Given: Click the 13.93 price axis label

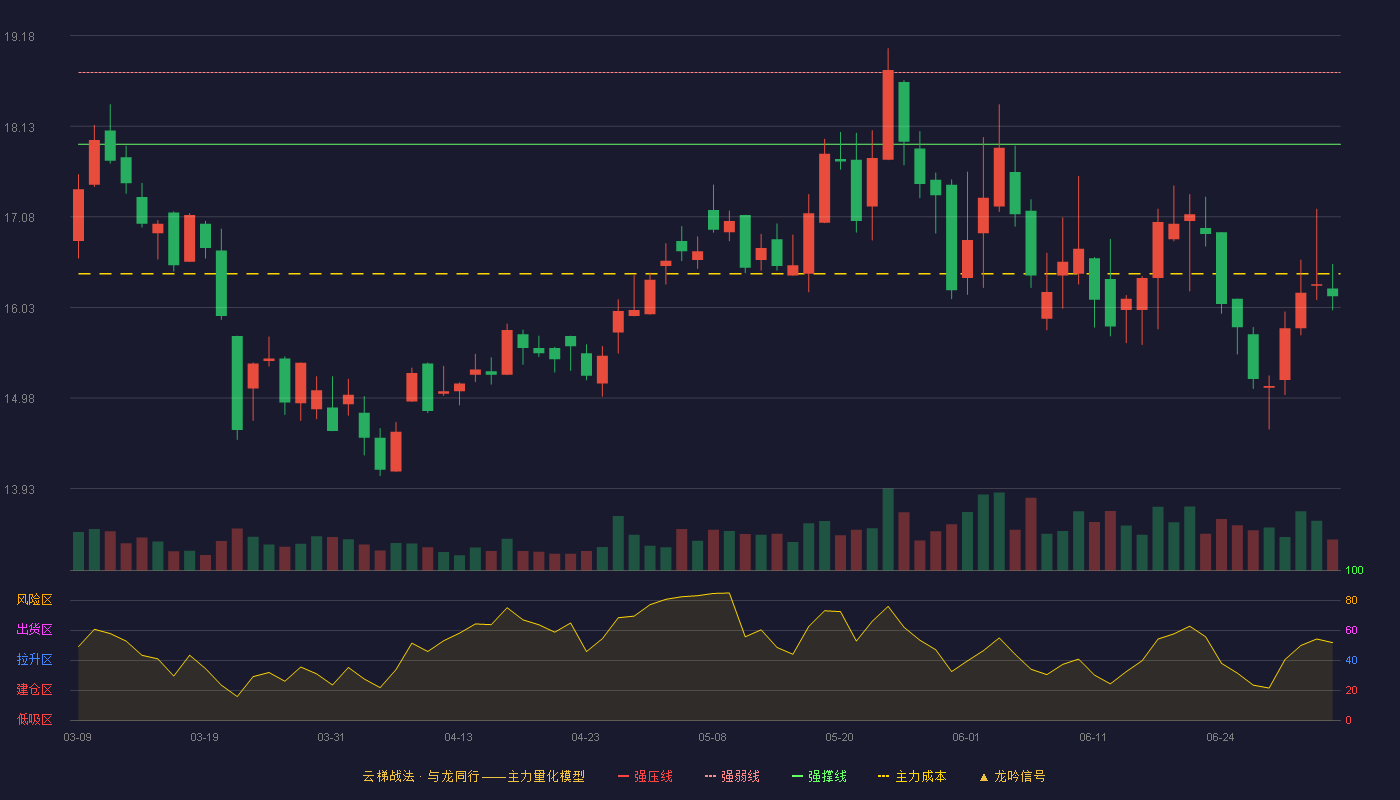Looking at the screenshot, I should click(19, 489).
